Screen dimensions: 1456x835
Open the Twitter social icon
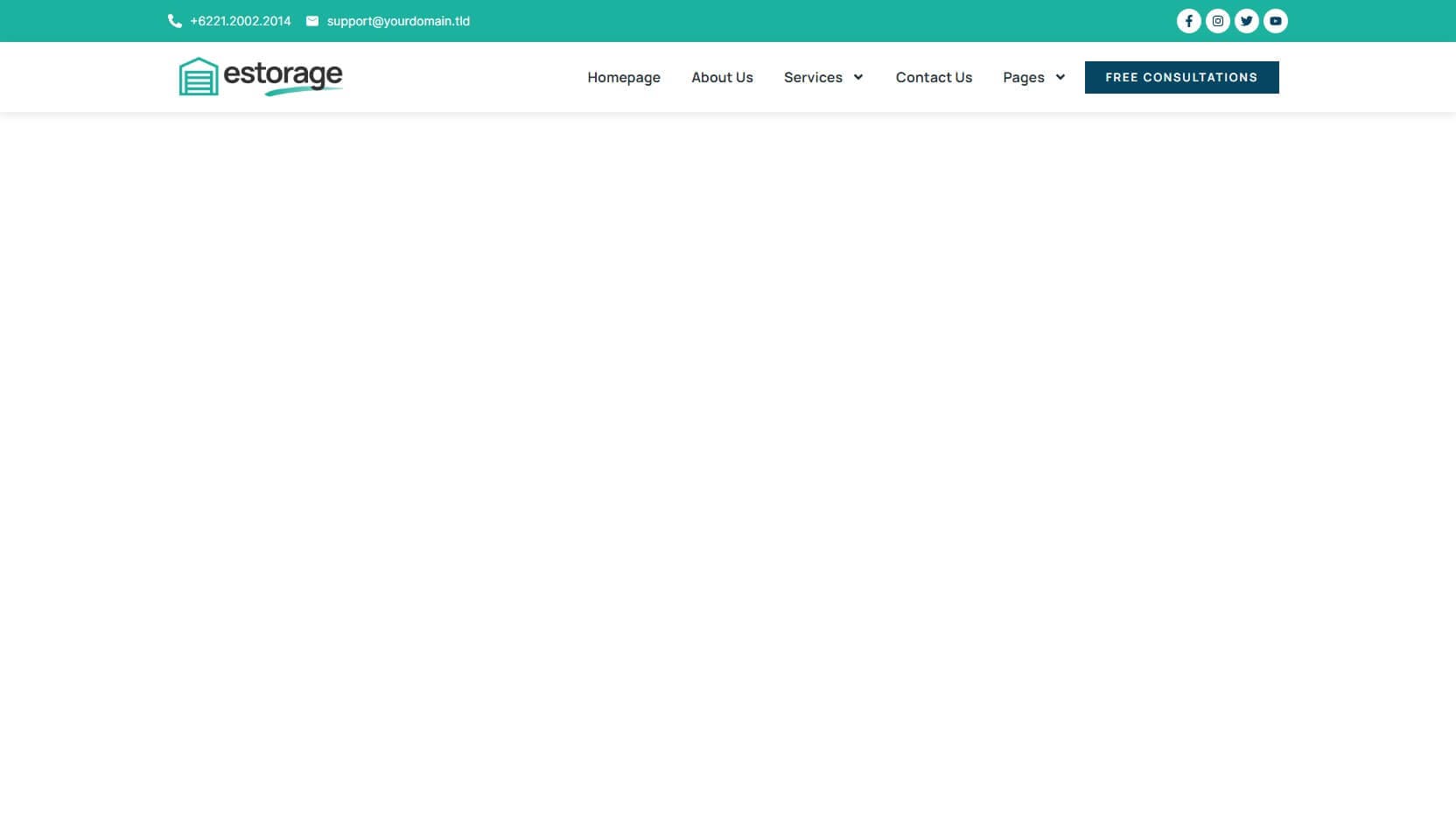pyautogui.click(x=1246, y=21)
